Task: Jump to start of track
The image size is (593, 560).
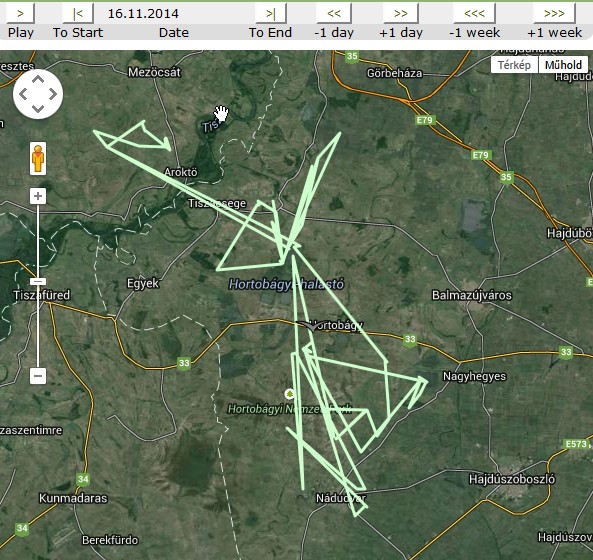Action: click(x=78, y=14)
